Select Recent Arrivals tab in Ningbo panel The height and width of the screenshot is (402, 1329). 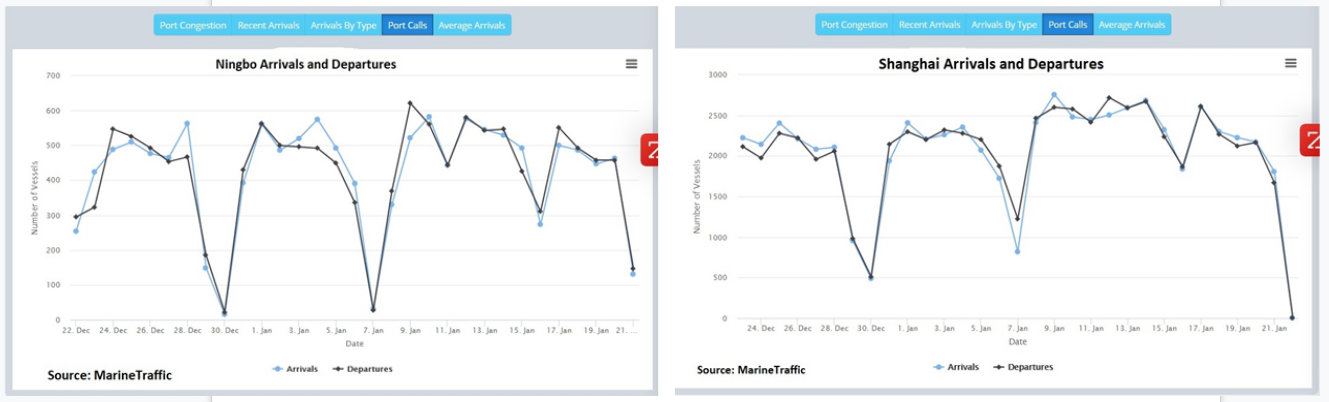[x=268, y=25]
